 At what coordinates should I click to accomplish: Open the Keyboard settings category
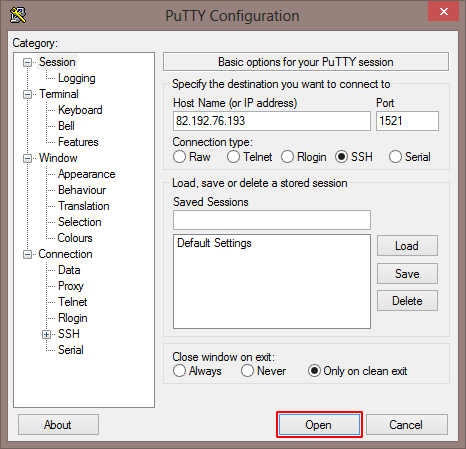coord(80,110)
